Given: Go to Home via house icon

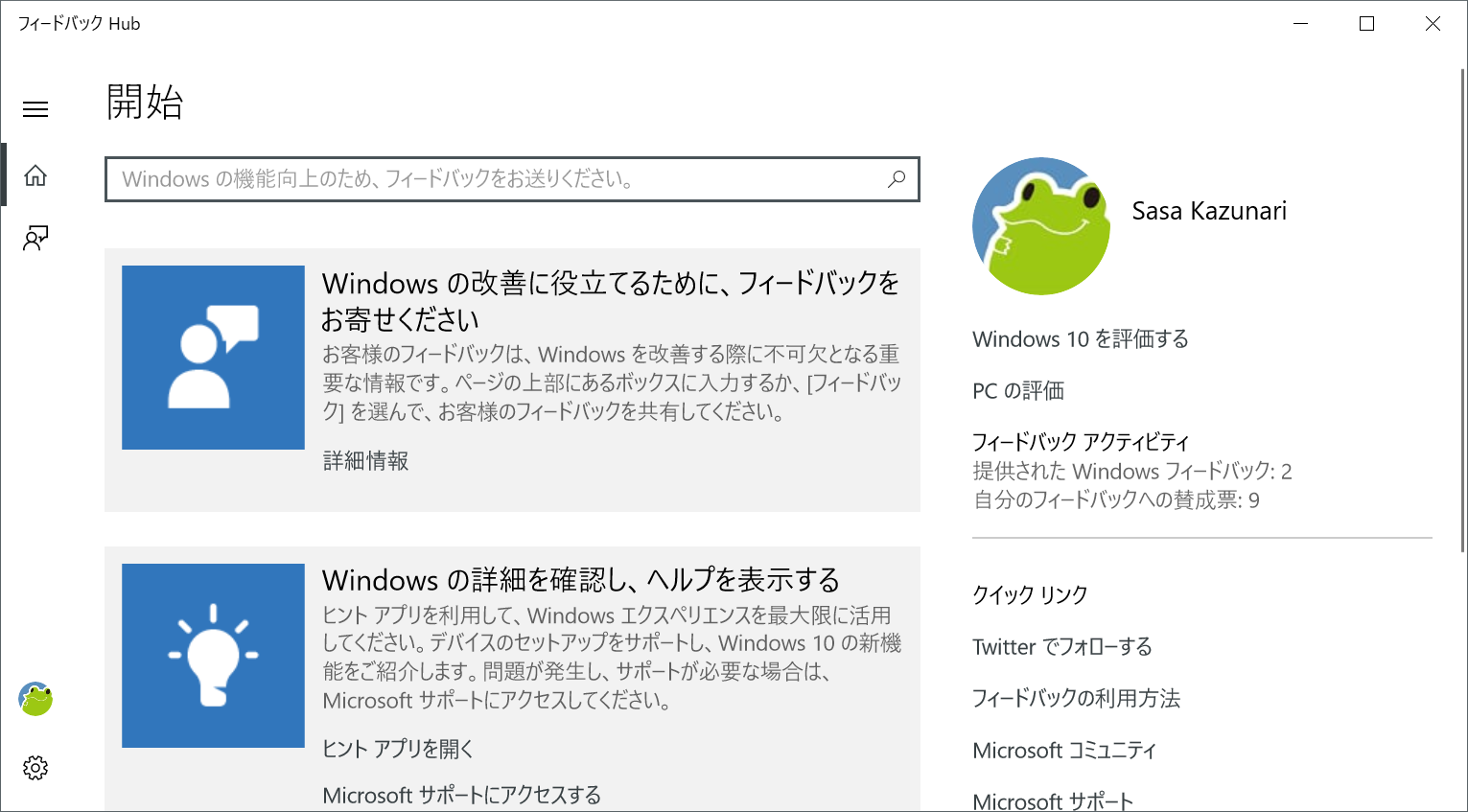Looking at the screenshot, I should [35, 175].
